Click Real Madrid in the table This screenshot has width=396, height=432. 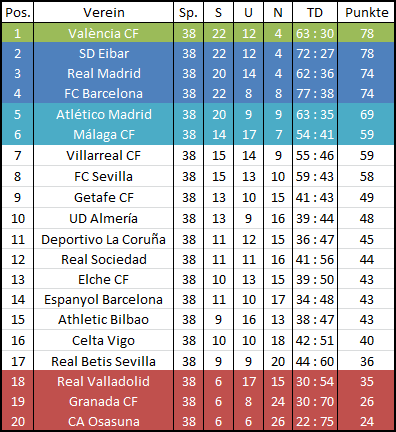coord(104,73)
